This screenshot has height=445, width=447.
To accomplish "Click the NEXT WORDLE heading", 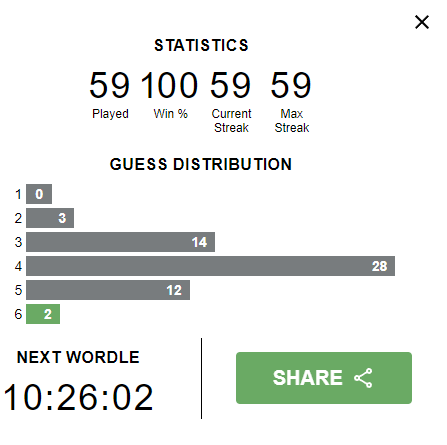I will [78, 357].
